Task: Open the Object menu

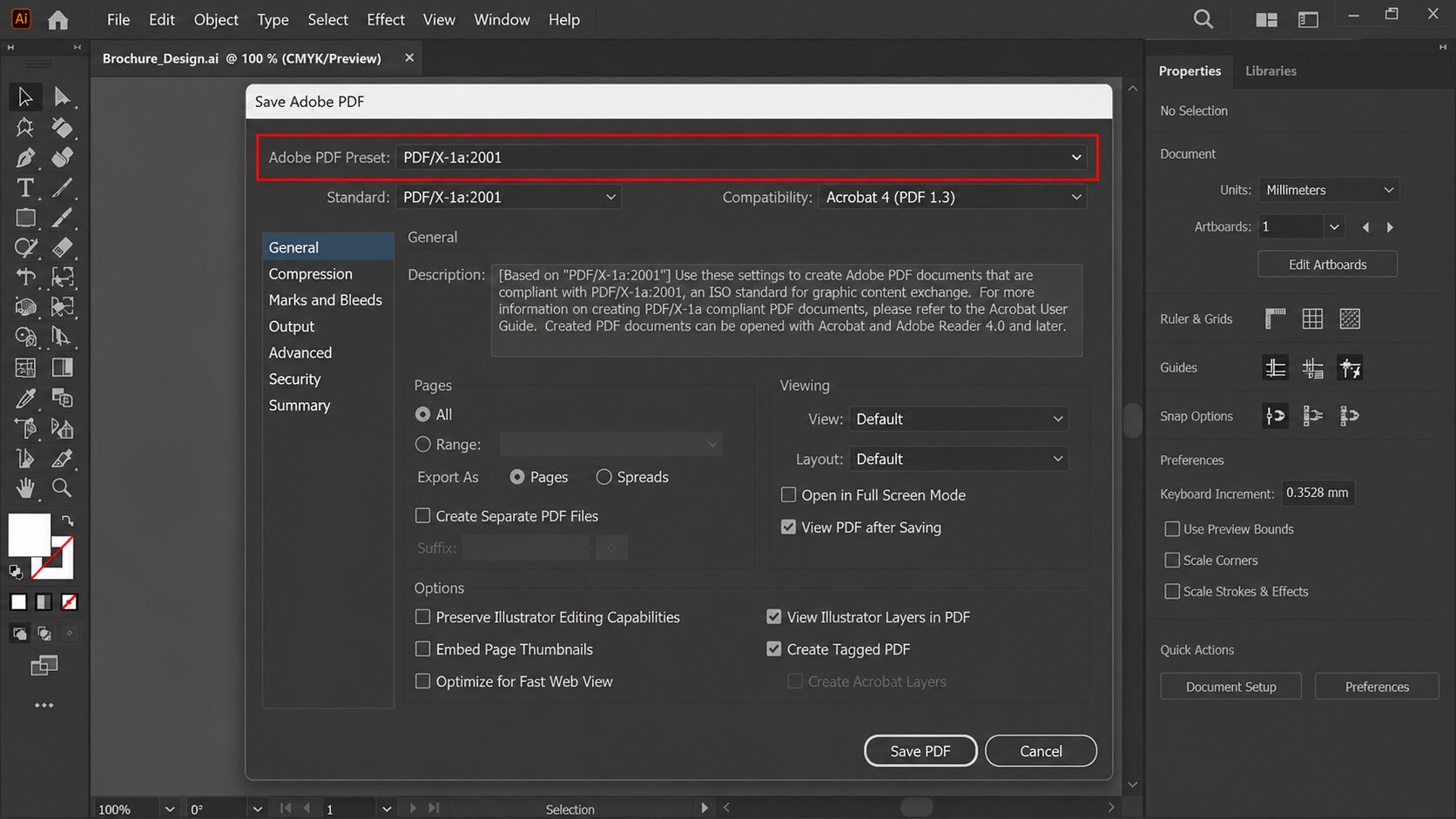Action: [x=216, y=19]
